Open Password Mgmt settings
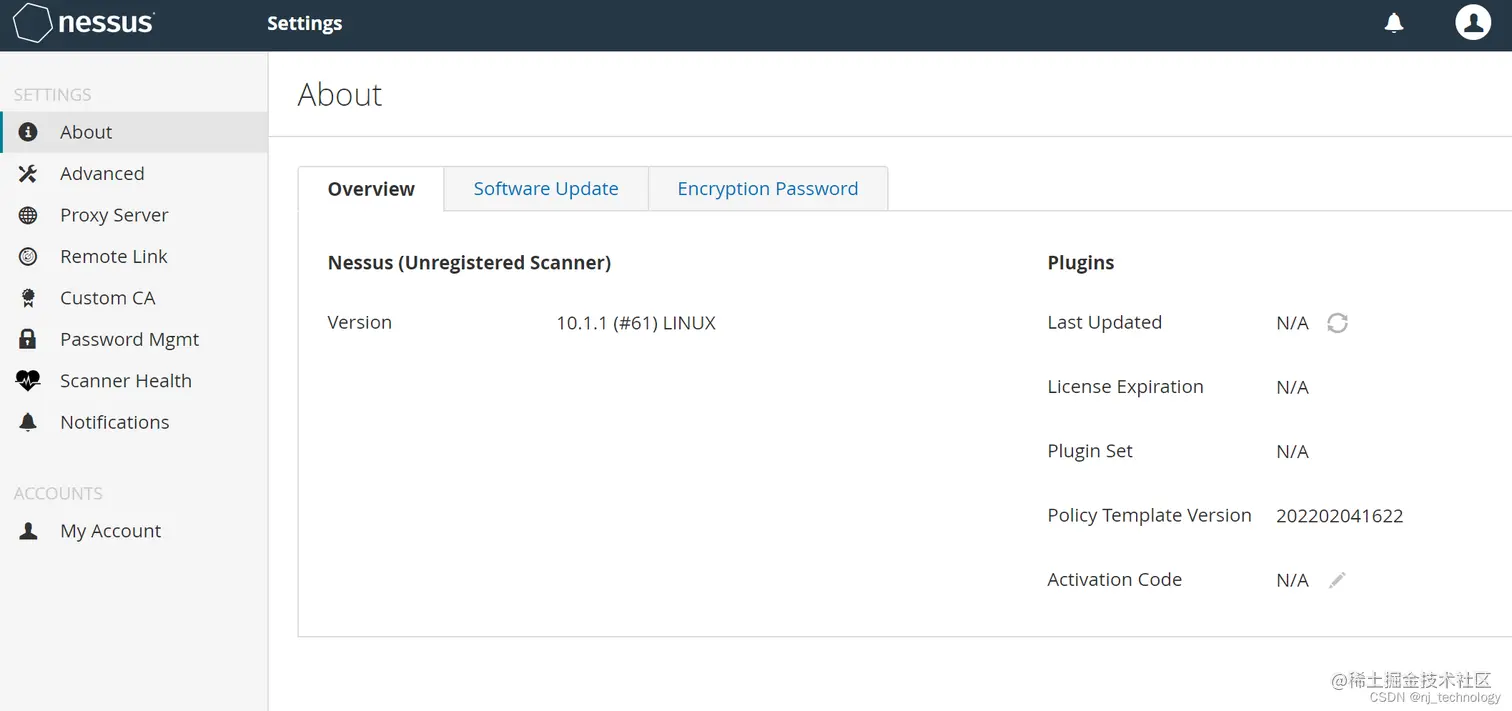 coord(134,339)
